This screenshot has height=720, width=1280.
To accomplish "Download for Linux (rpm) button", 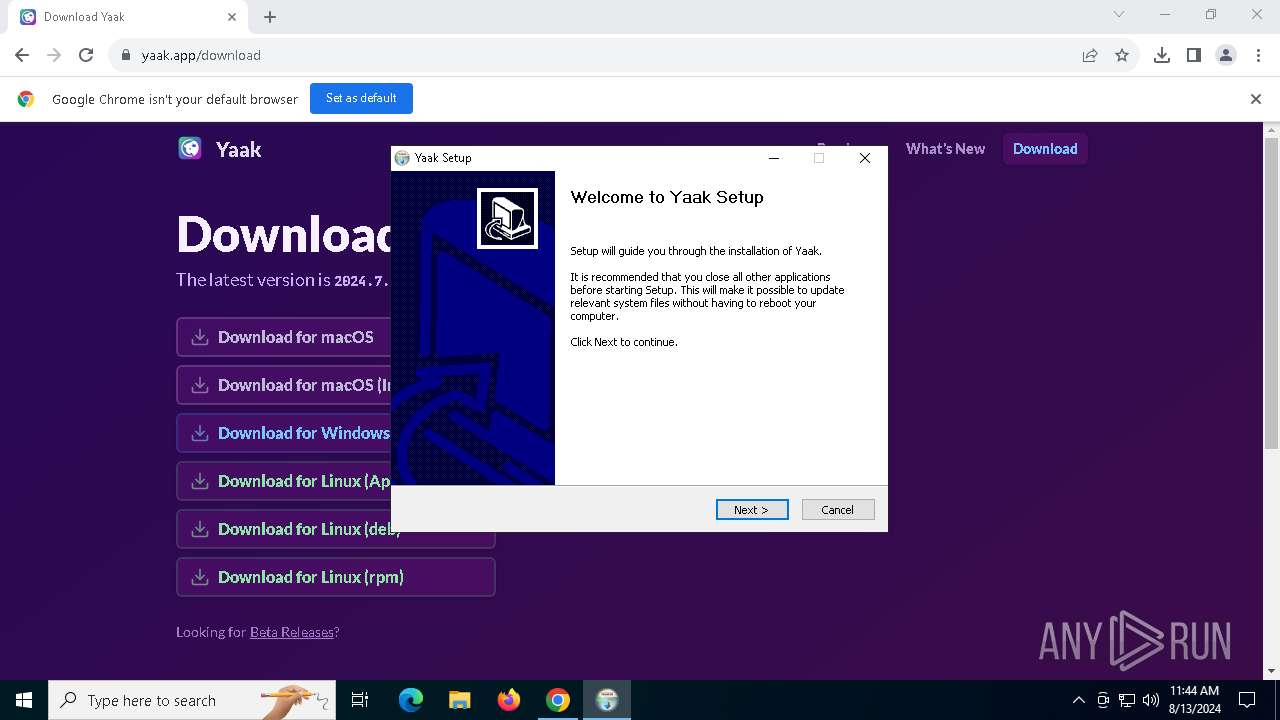I will (x=336, y=577).
